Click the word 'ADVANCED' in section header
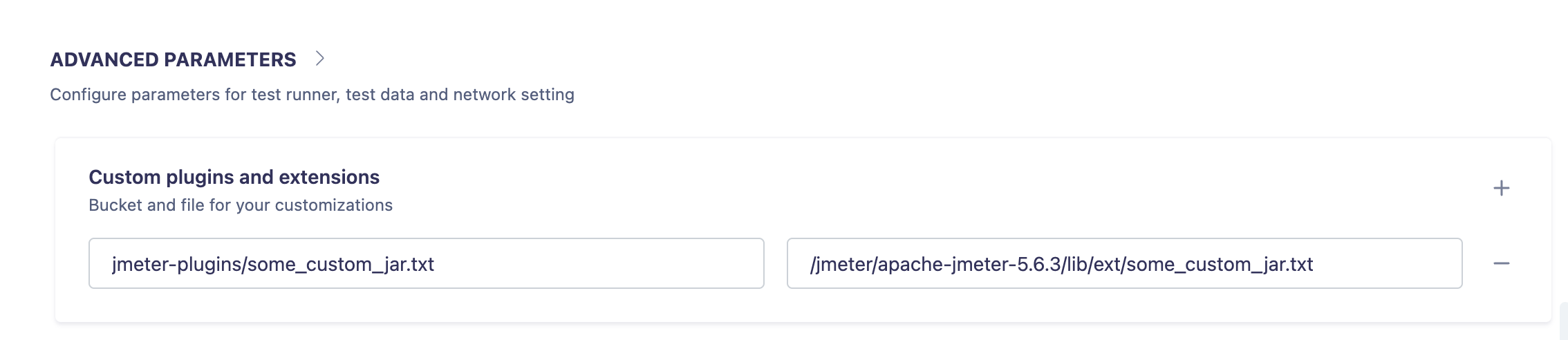The width and height of the screenshot is (1568, 340). 104,59
